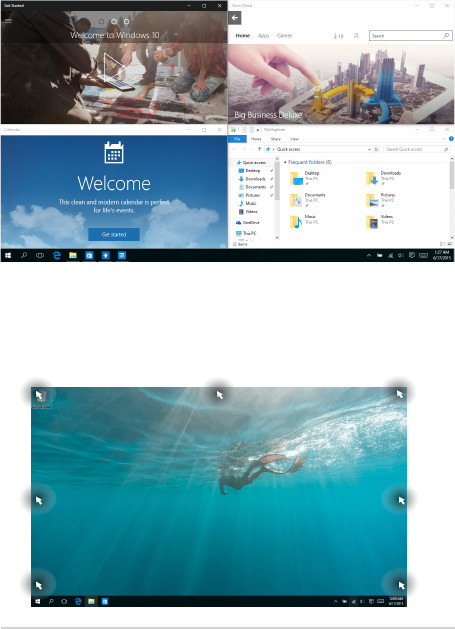
Task: Switch to the Apps tab in Store
Action: click(263, 36)
